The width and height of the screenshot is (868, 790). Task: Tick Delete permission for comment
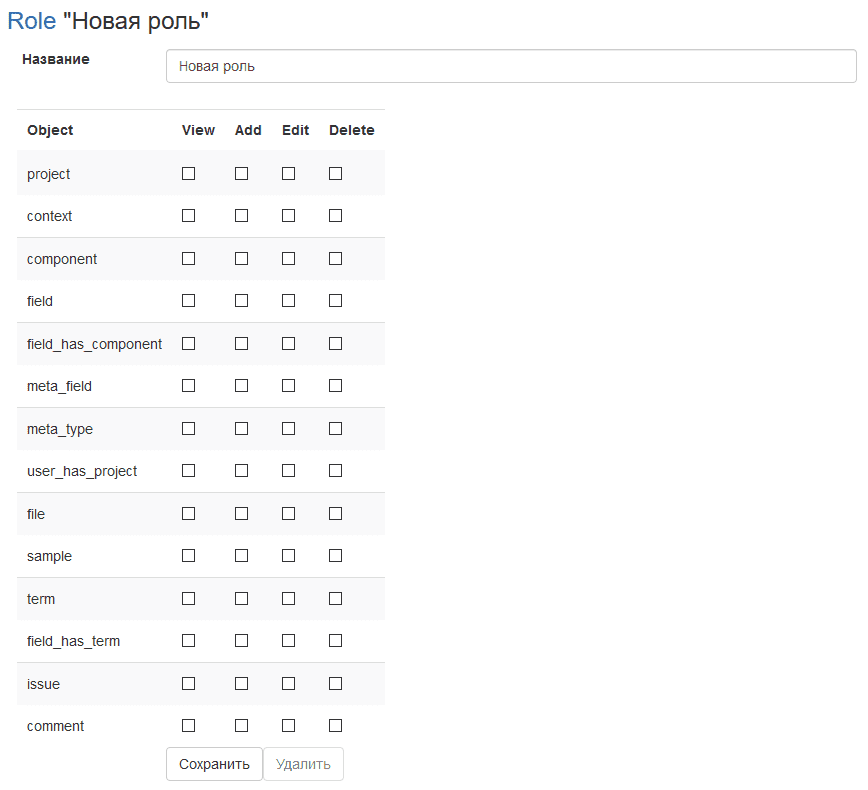click(335, 725)
